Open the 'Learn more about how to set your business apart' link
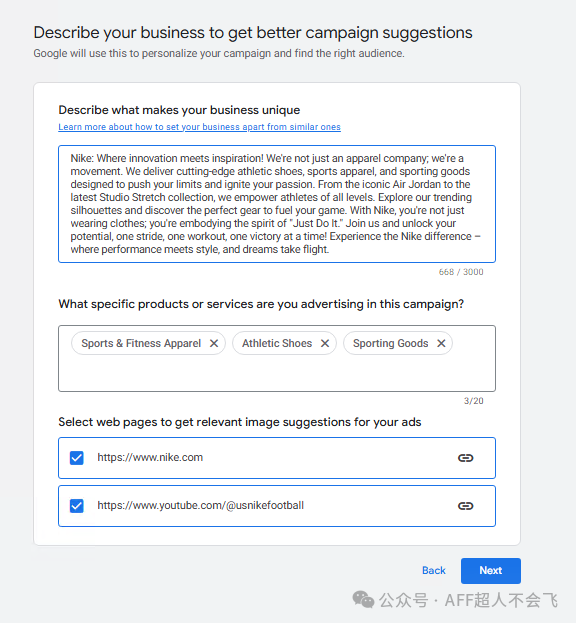This screenshot has height=623, width=576. click(199, 127)
